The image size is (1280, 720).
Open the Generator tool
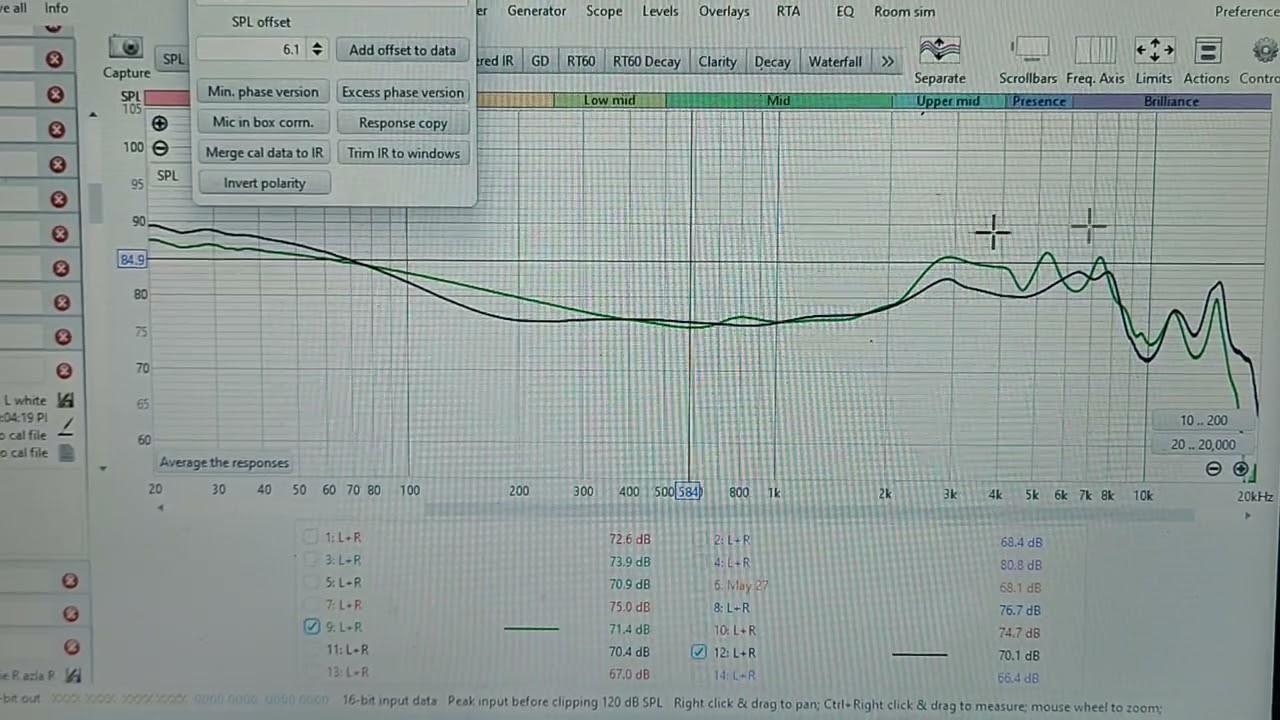click(x=536, y=11)
